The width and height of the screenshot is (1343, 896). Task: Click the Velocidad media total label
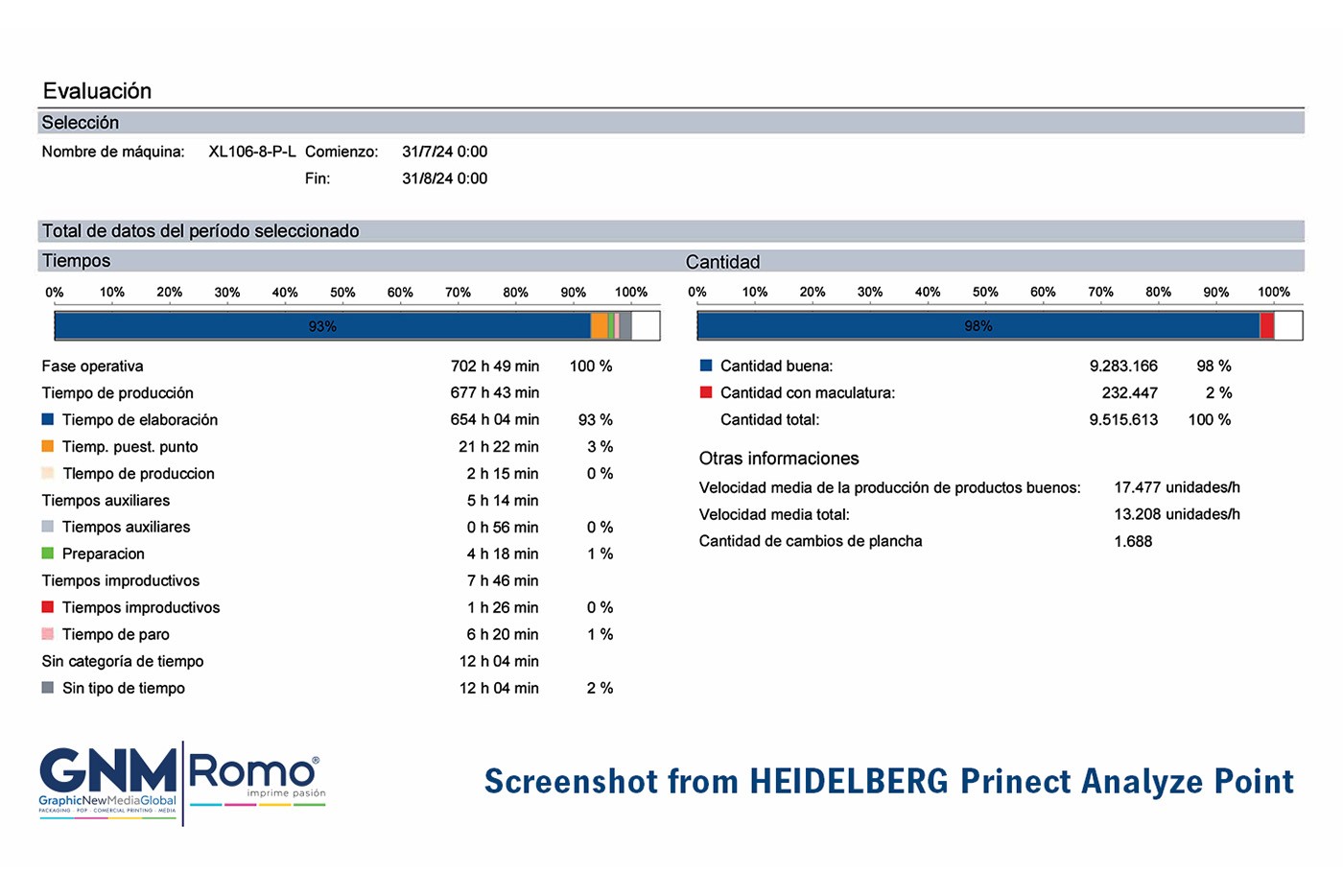774,514
